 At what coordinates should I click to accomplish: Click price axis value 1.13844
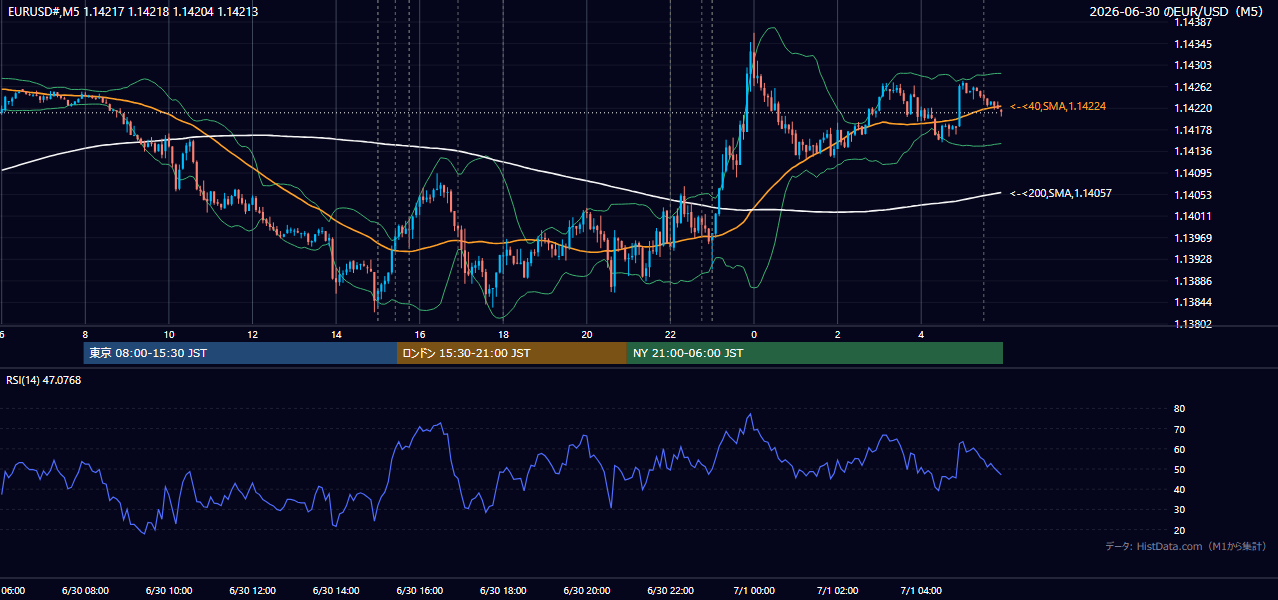1193,302
